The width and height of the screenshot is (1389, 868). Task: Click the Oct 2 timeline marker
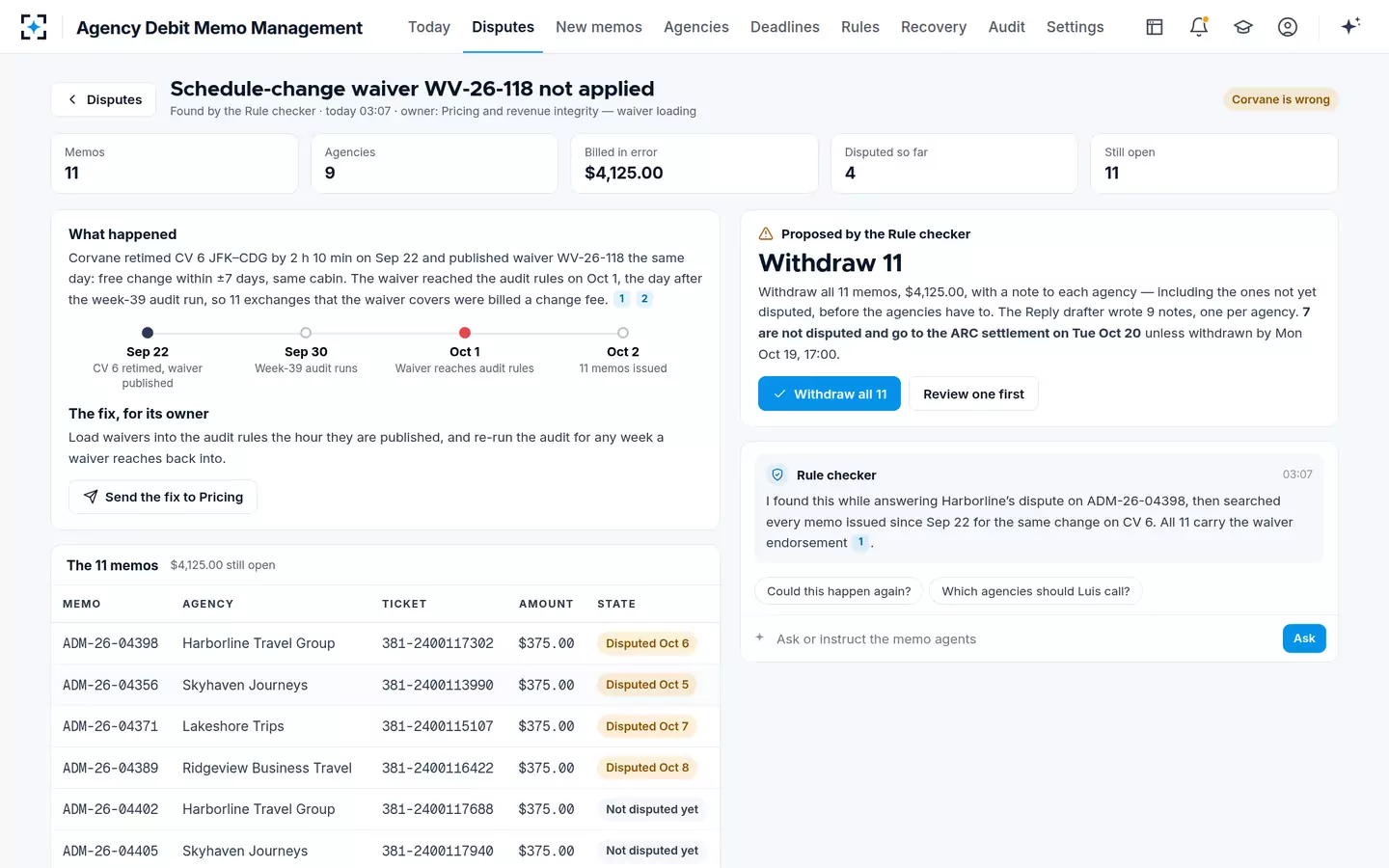tap(623, 333)
